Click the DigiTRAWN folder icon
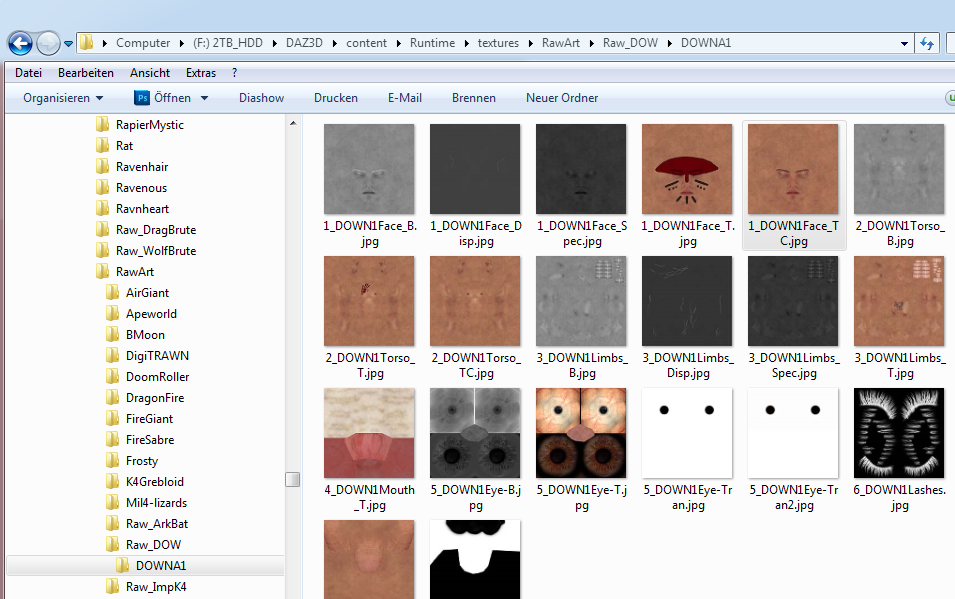The image size is (955, 599). (113, 356)
